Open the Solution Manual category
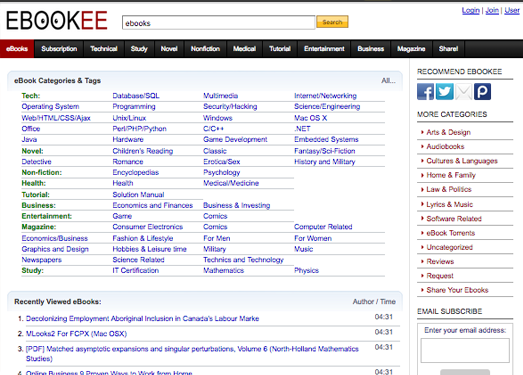 click(x=138, y=195)
